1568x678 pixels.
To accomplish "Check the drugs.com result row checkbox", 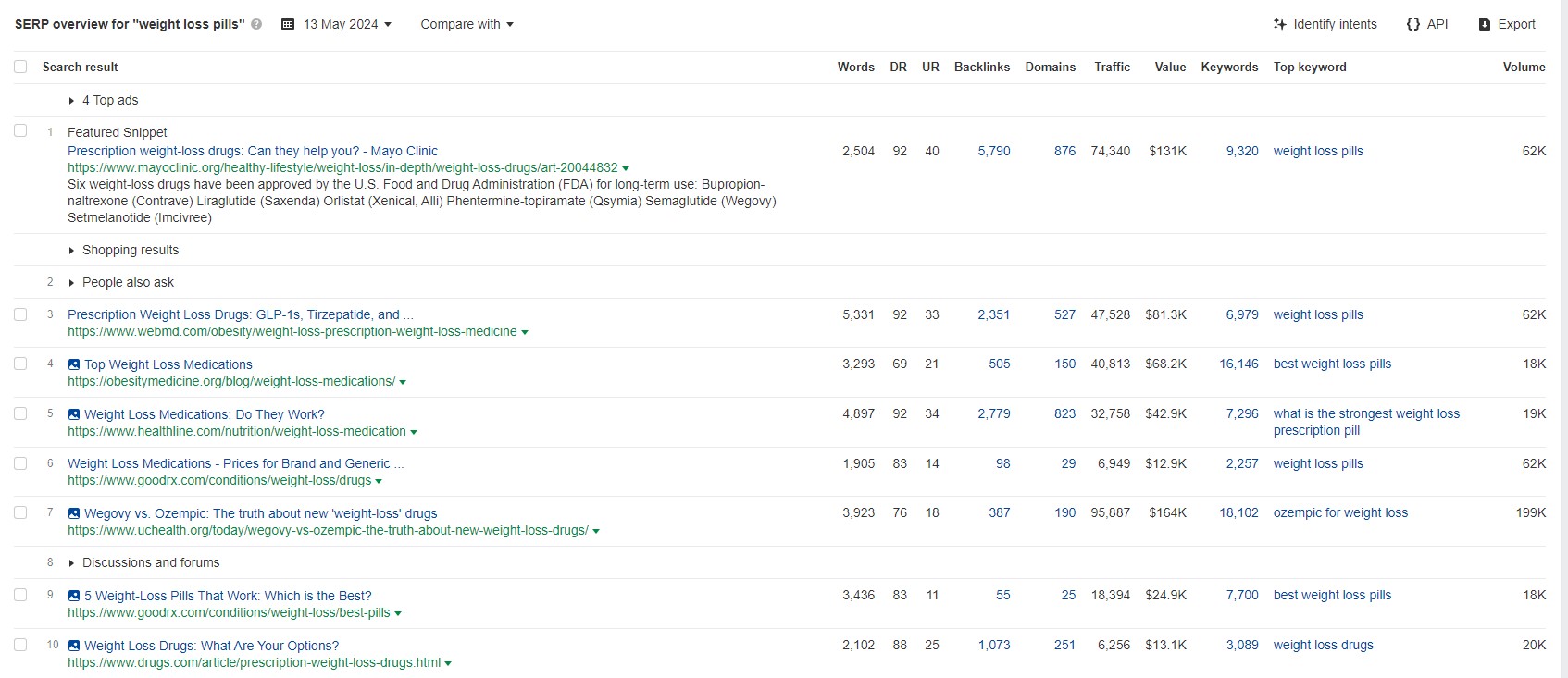I will click(20, 645).
